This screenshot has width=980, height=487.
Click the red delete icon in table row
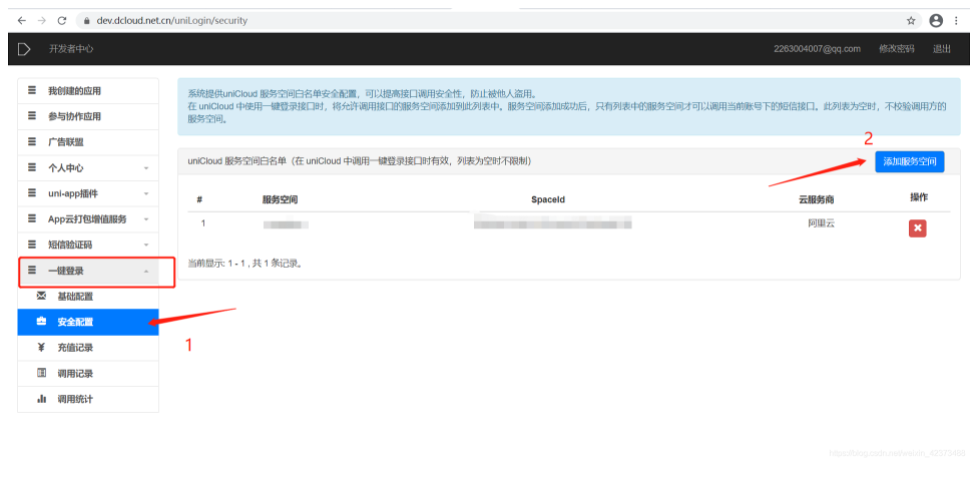pyautogui.click(x=917, y=228)
